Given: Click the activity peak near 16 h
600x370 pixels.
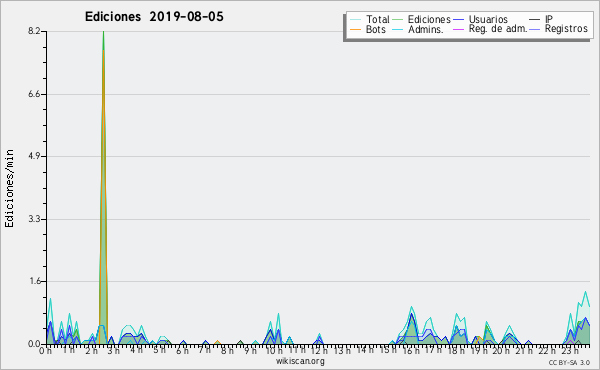Looking at the screenshot, I should click(x=412, y=325).
